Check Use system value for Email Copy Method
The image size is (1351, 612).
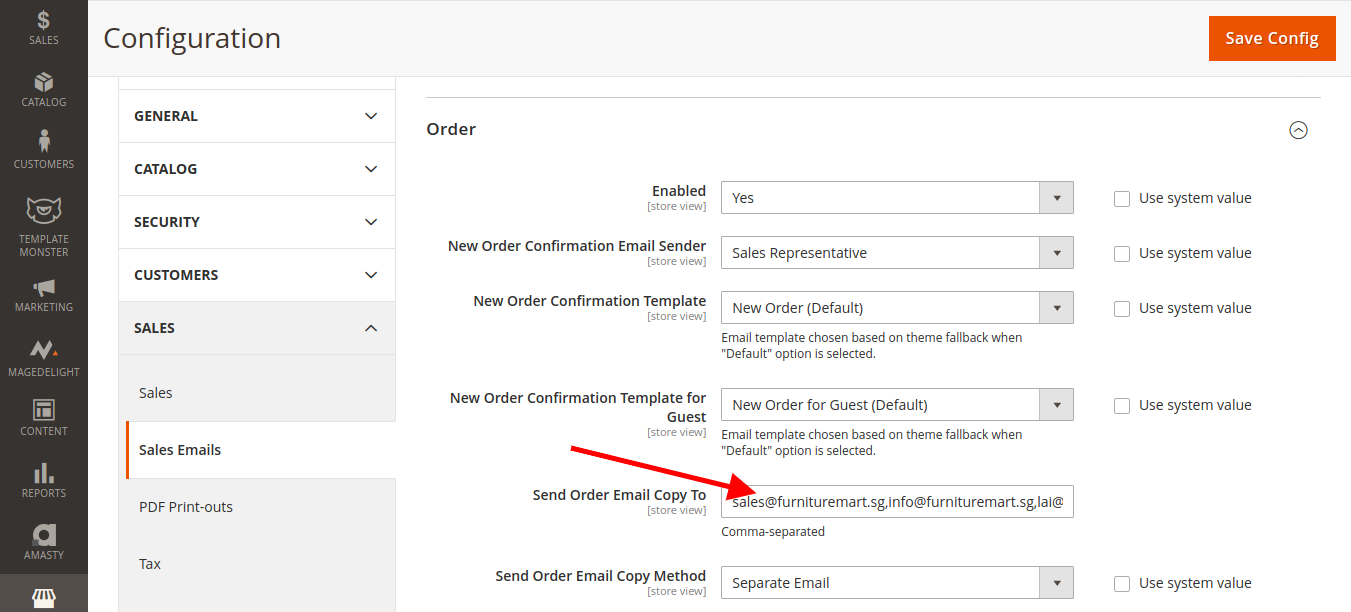(x=1122, y=583)
